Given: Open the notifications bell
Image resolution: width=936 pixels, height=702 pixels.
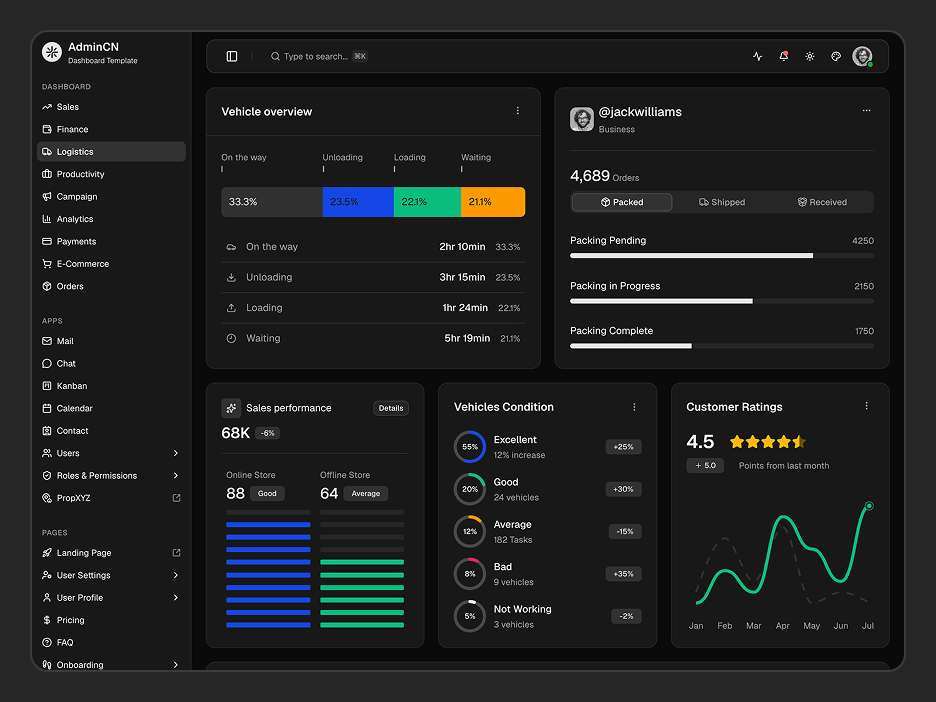Looking at the screenshot, I should coord(784,56).
